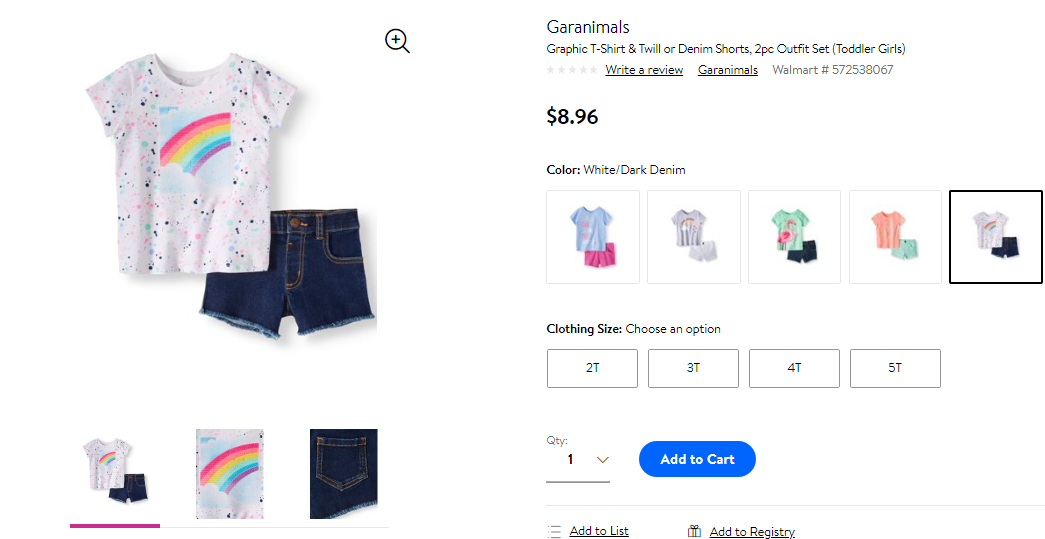
Task: Click the gift icon for registry
Action: 694,532
